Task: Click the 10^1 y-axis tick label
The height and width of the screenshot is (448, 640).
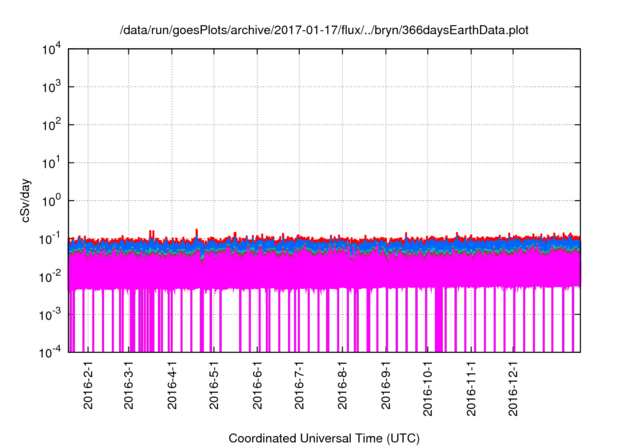Action: (50, 163)
